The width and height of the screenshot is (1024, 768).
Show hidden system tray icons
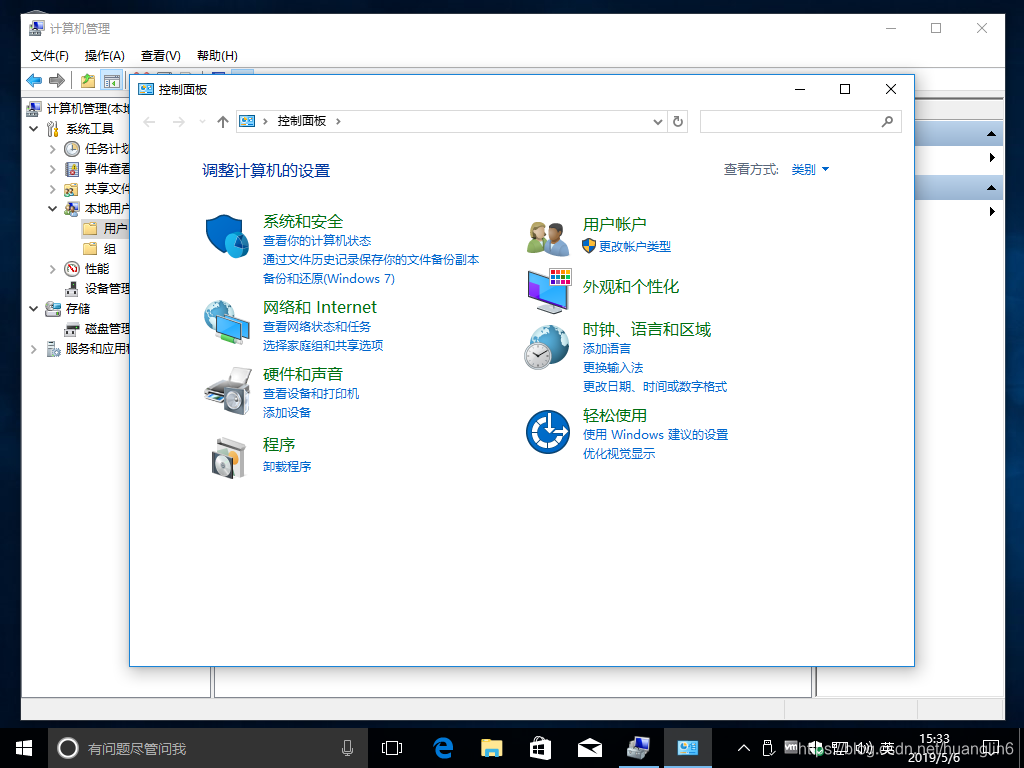pos(743,748)
